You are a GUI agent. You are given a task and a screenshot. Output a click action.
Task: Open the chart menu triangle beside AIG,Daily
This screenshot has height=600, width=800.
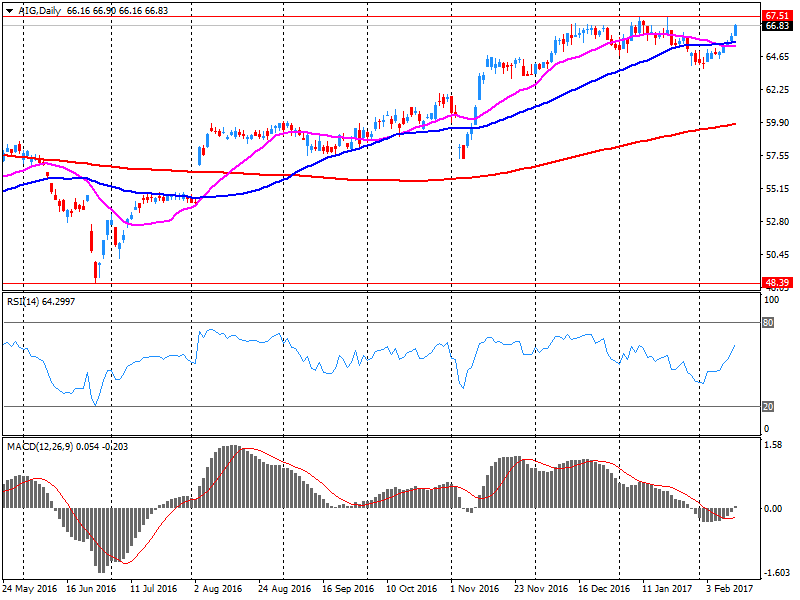9,11
